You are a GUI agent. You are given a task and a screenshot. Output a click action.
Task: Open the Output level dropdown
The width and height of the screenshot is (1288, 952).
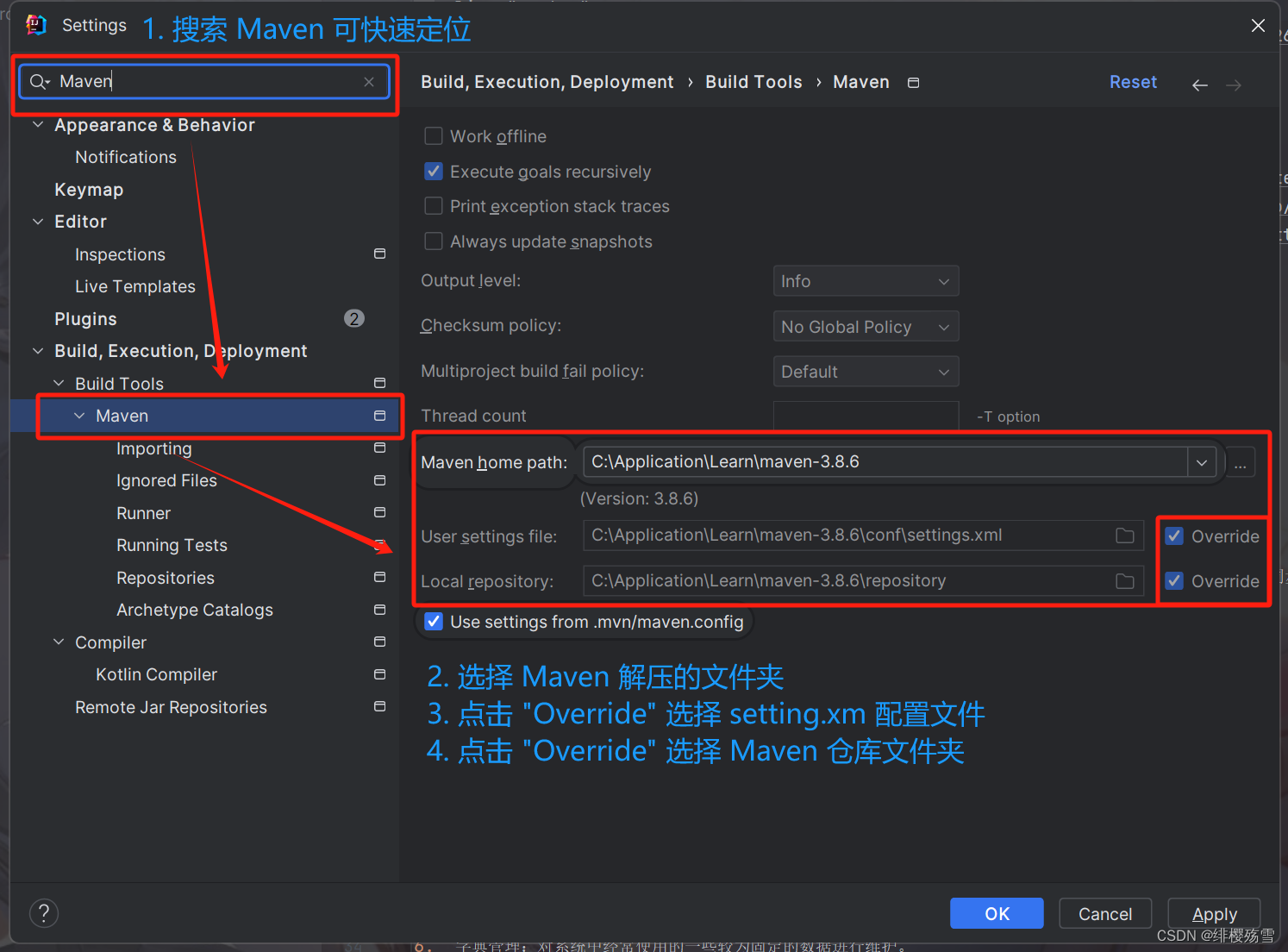[866, 281]
